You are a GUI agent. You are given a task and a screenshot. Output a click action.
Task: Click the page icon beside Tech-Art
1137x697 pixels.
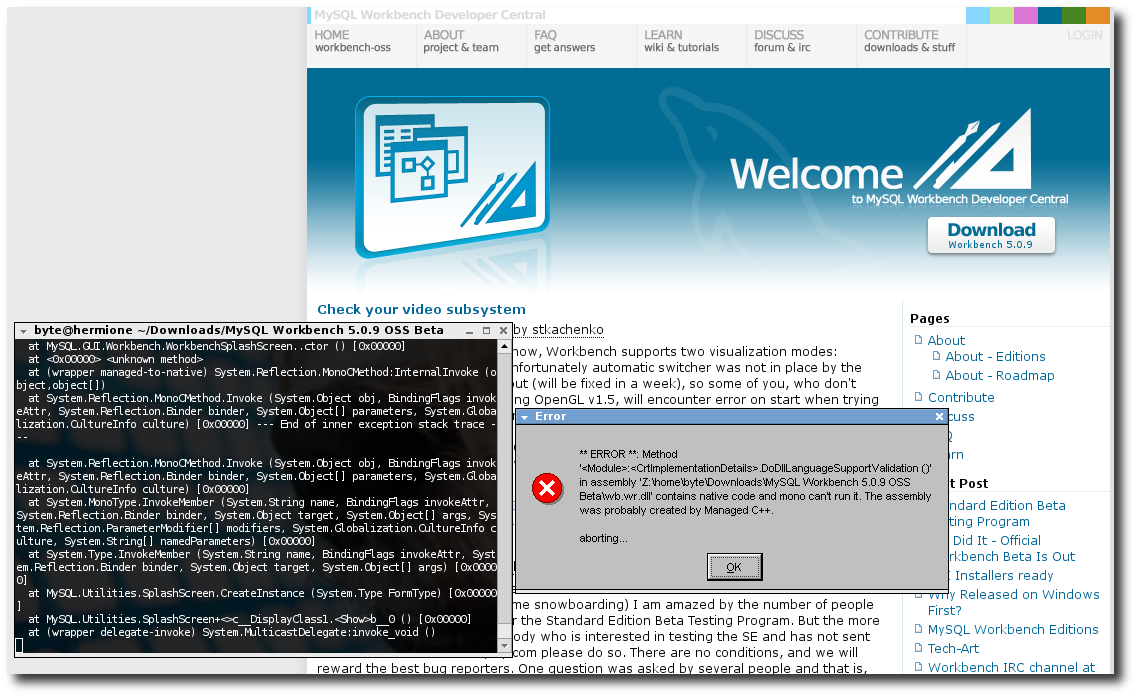pos(919,648)
